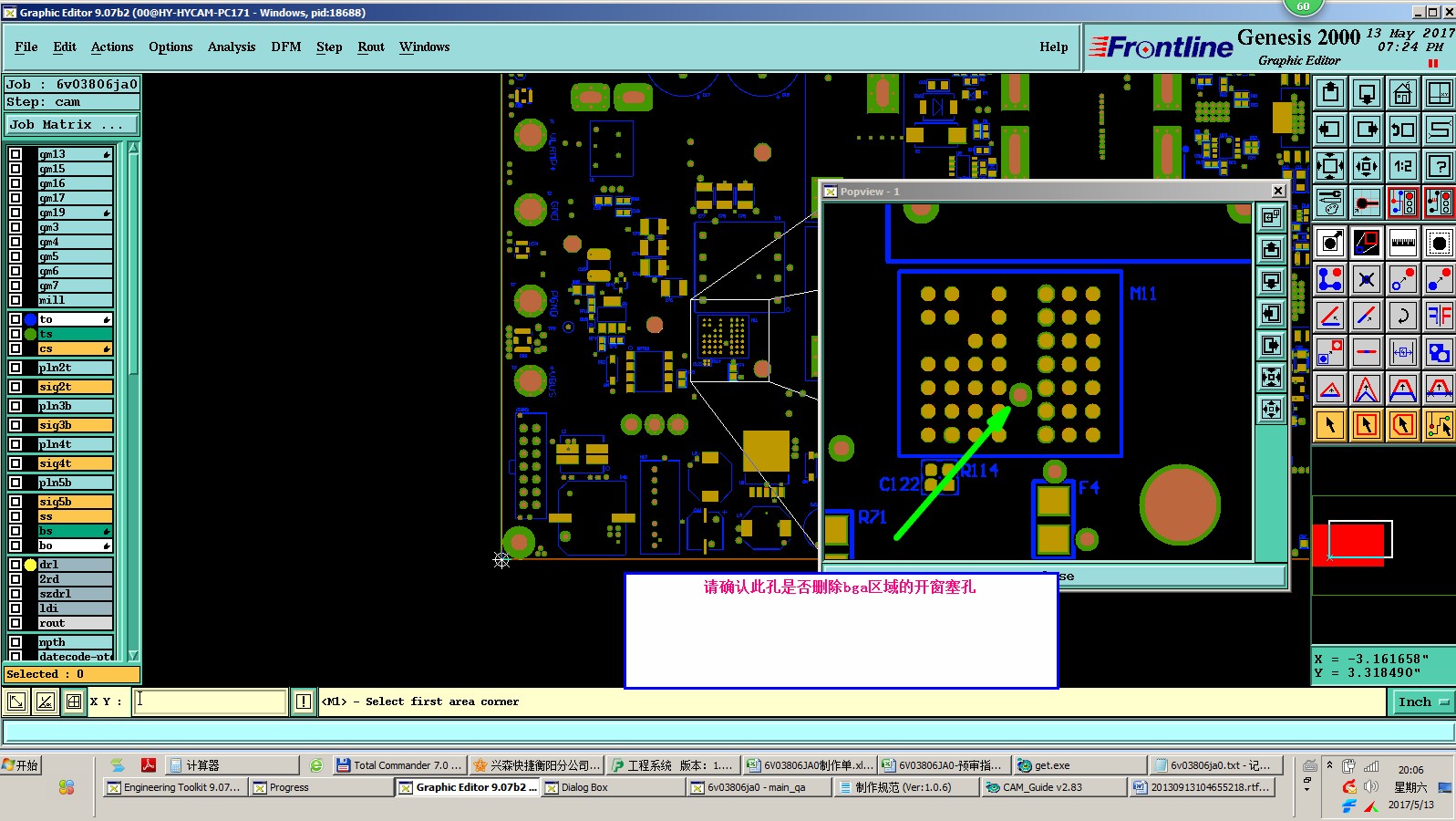Screen dimensions: 1456x821
Task: Select the szdrl layer name
Action: 75,594
